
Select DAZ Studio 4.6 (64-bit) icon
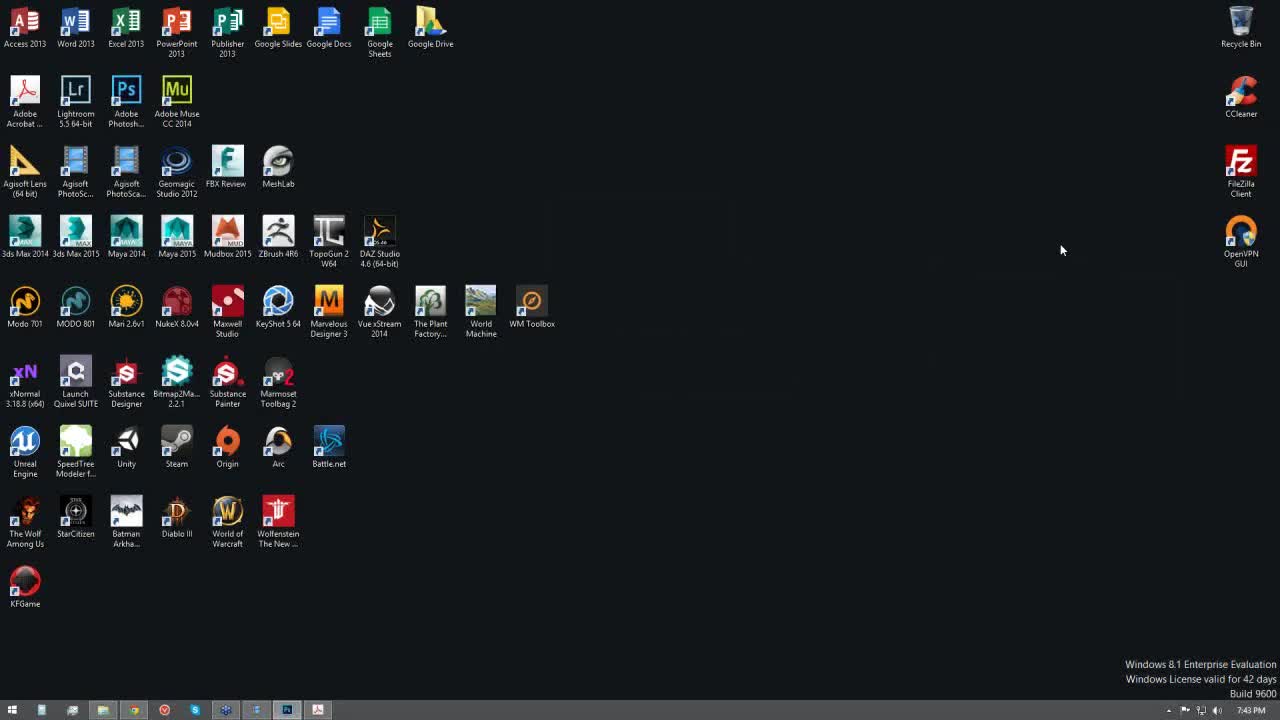[x=380, y=242]
